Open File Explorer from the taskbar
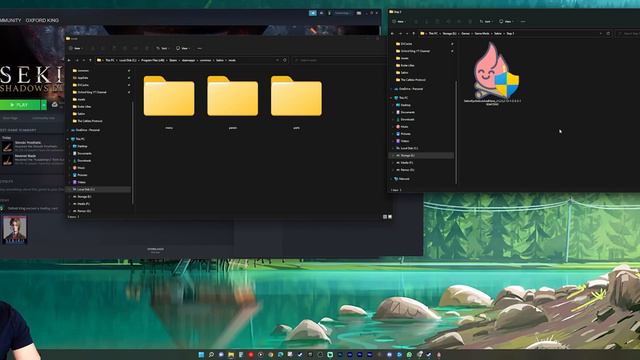 (231, 355)
